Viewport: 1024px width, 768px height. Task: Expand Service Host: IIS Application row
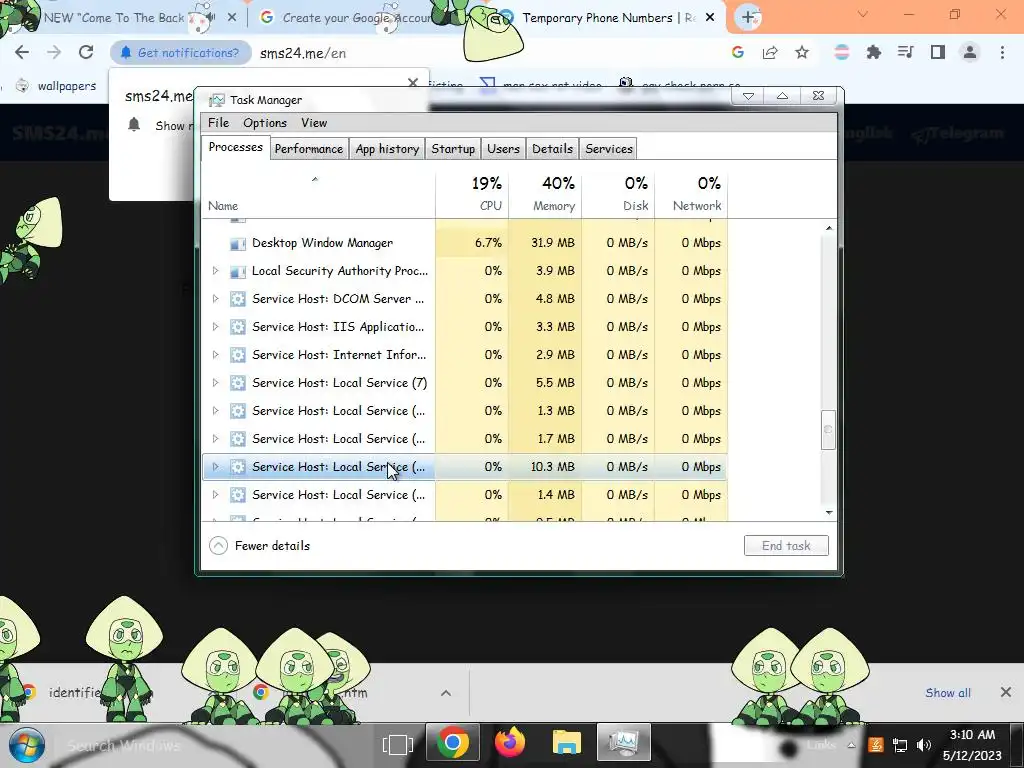tap(216, 327)
